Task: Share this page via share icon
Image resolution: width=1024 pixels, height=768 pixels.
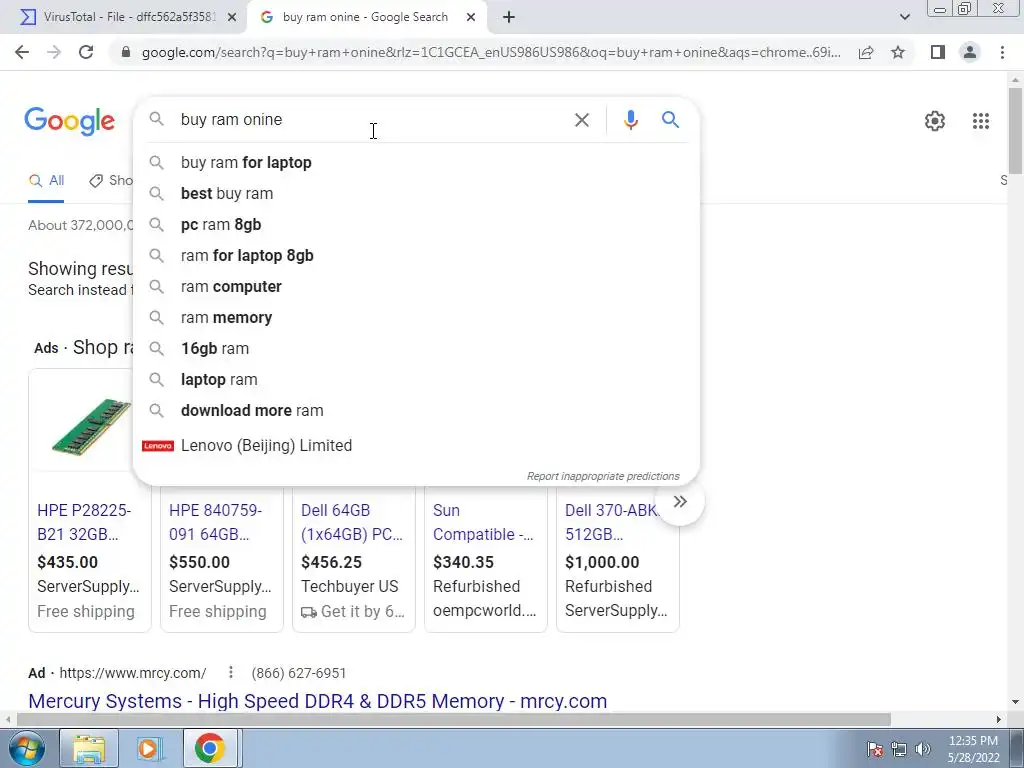Action: click(x=866, y=52)
